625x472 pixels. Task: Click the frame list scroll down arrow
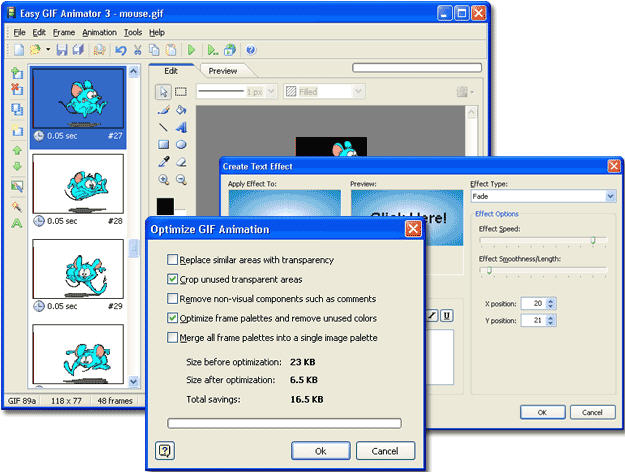coord(134,381)
